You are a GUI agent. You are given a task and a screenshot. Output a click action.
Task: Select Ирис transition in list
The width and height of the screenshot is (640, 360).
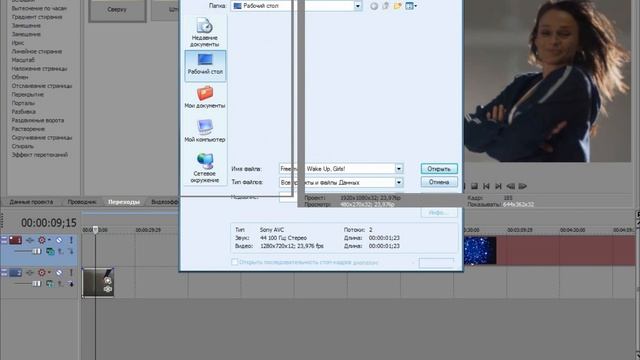tap(18, 43)
